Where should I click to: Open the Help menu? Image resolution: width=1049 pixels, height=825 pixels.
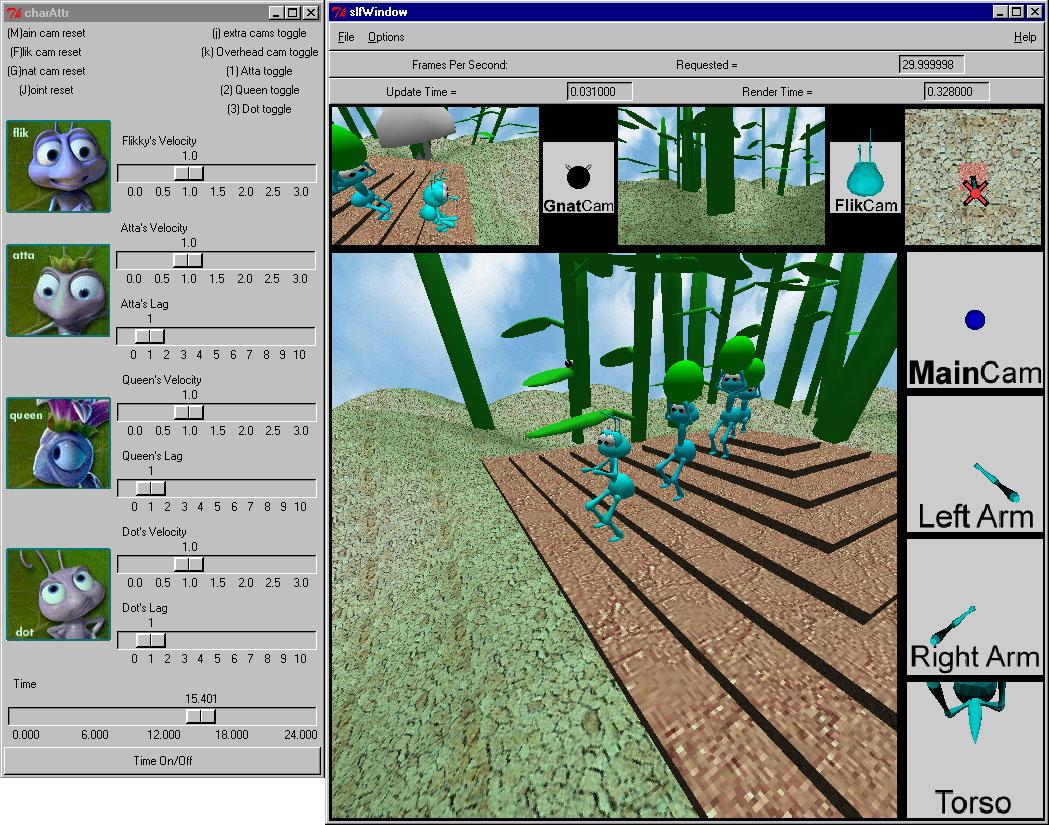tap(1024, 37)
